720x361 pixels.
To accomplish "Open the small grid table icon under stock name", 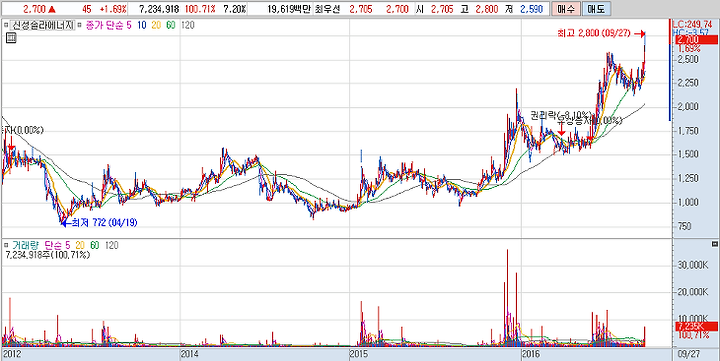I will (11, 39).
